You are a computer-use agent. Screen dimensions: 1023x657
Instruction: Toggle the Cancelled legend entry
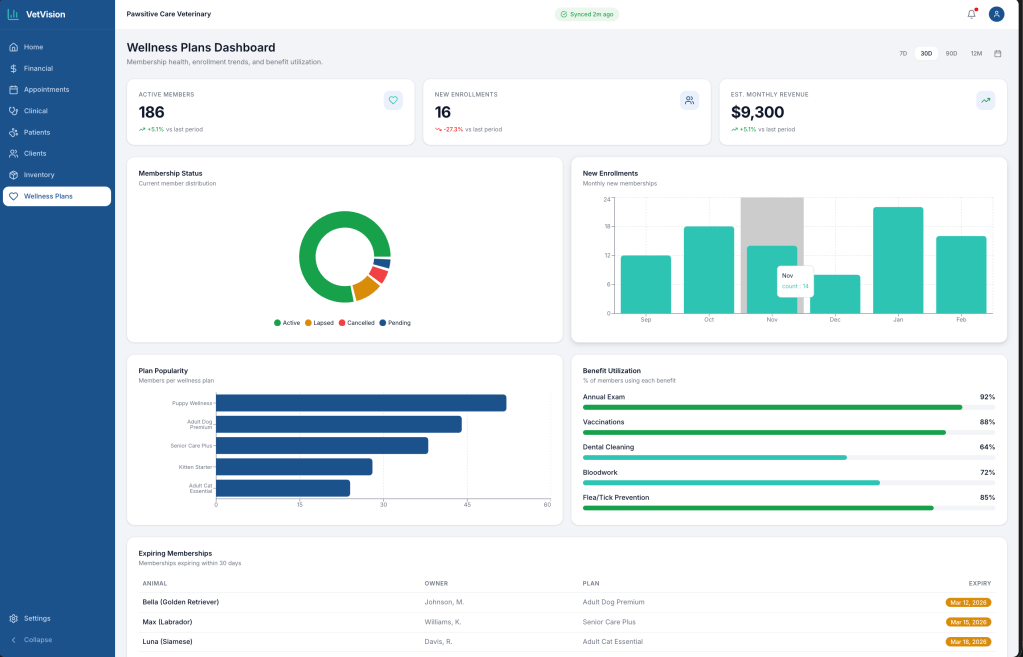pyautogui.click(x=356, y=323)
